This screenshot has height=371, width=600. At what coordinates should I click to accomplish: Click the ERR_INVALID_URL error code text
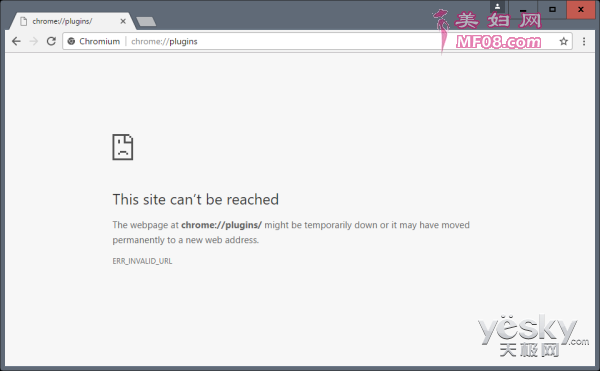(142, 261)
